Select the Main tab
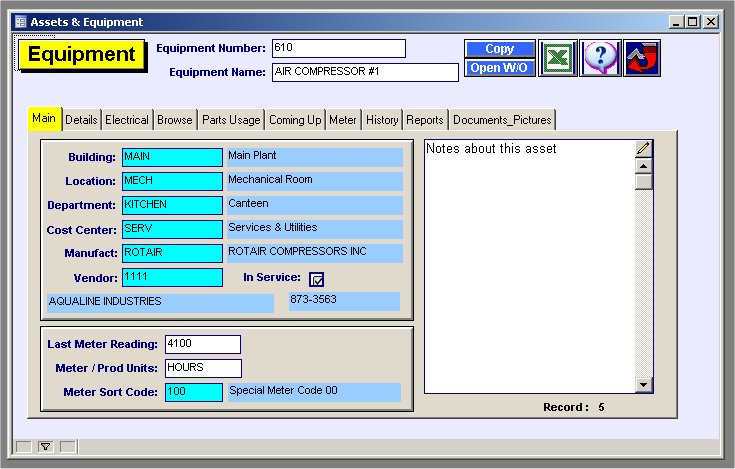 (45, 119)
